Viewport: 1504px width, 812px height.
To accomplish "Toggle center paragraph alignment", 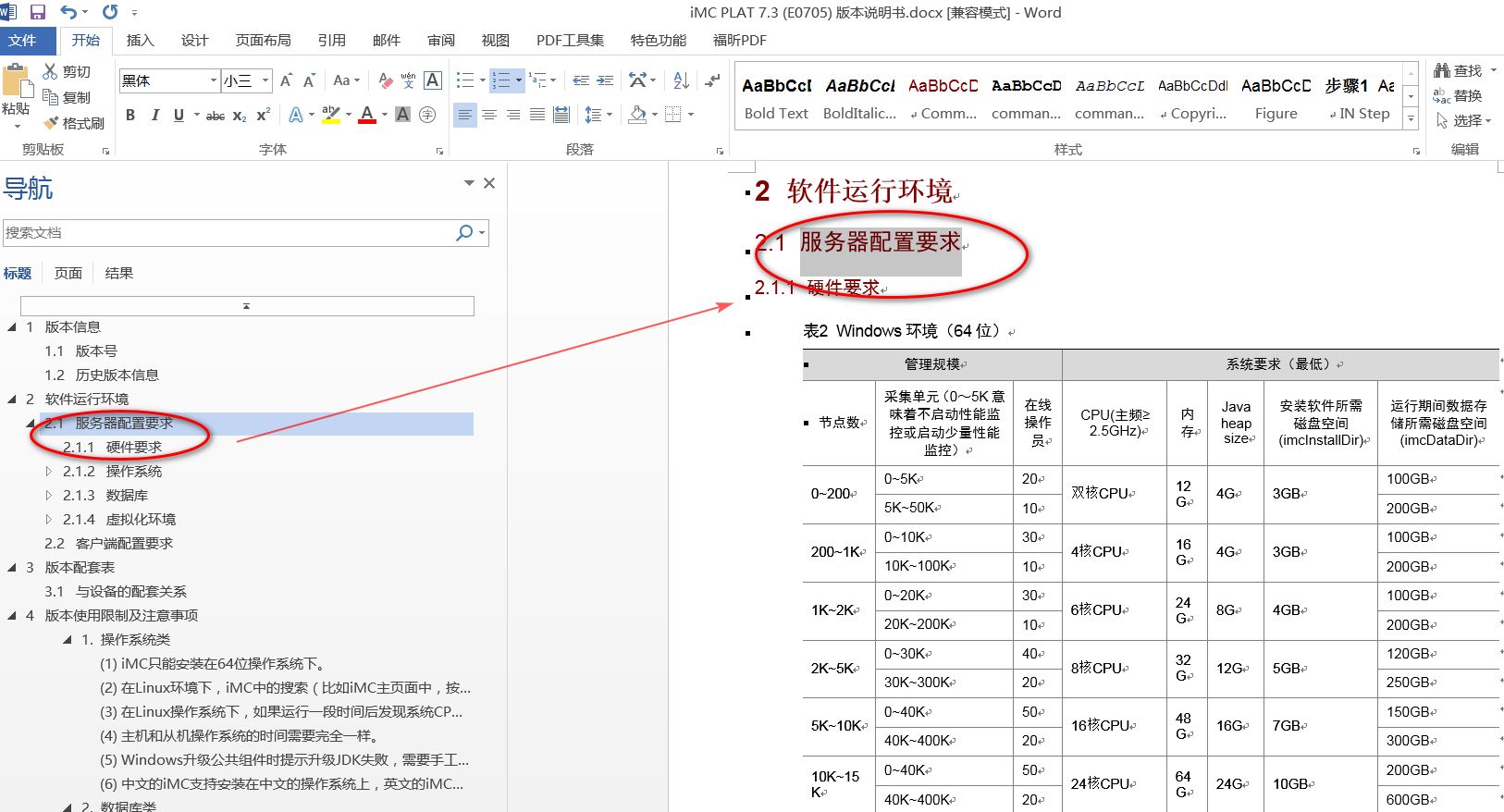I will click(489, 116).
